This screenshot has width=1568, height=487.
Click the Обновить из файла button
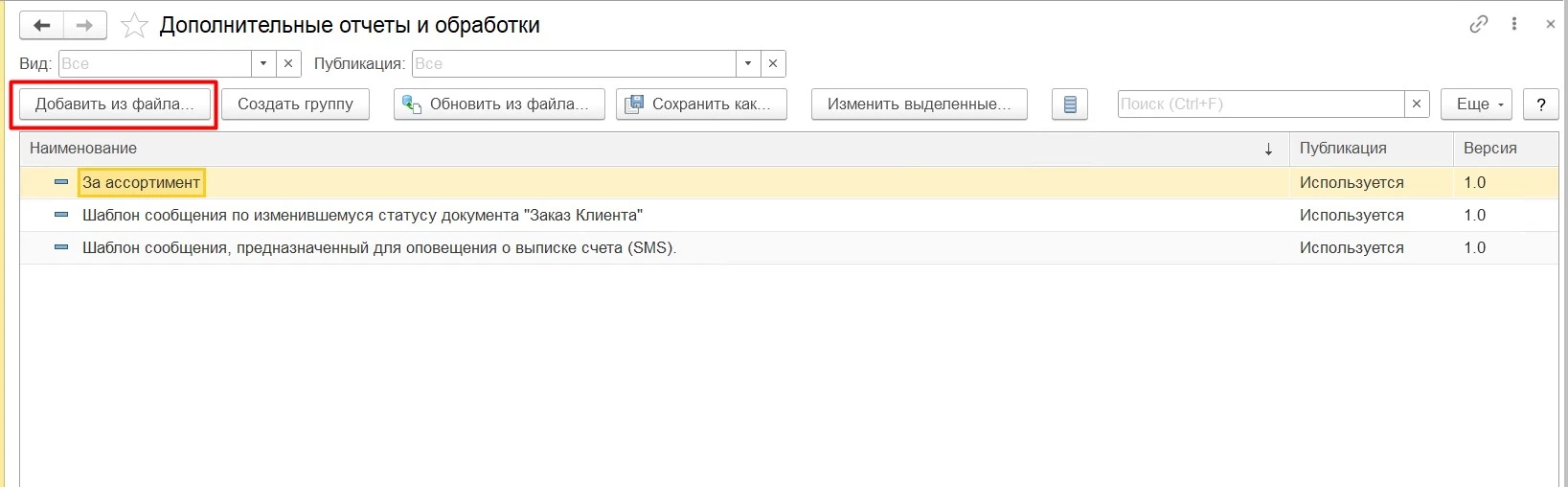pos(499,104)
